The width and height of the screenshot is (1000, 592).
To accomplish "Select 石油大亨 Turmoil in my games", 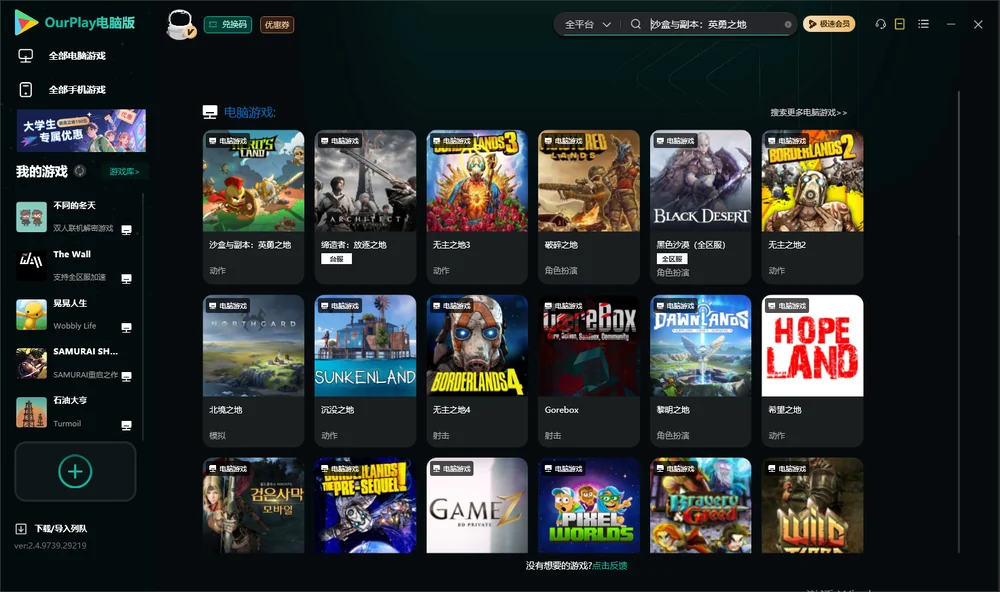I will pos(75,412).
